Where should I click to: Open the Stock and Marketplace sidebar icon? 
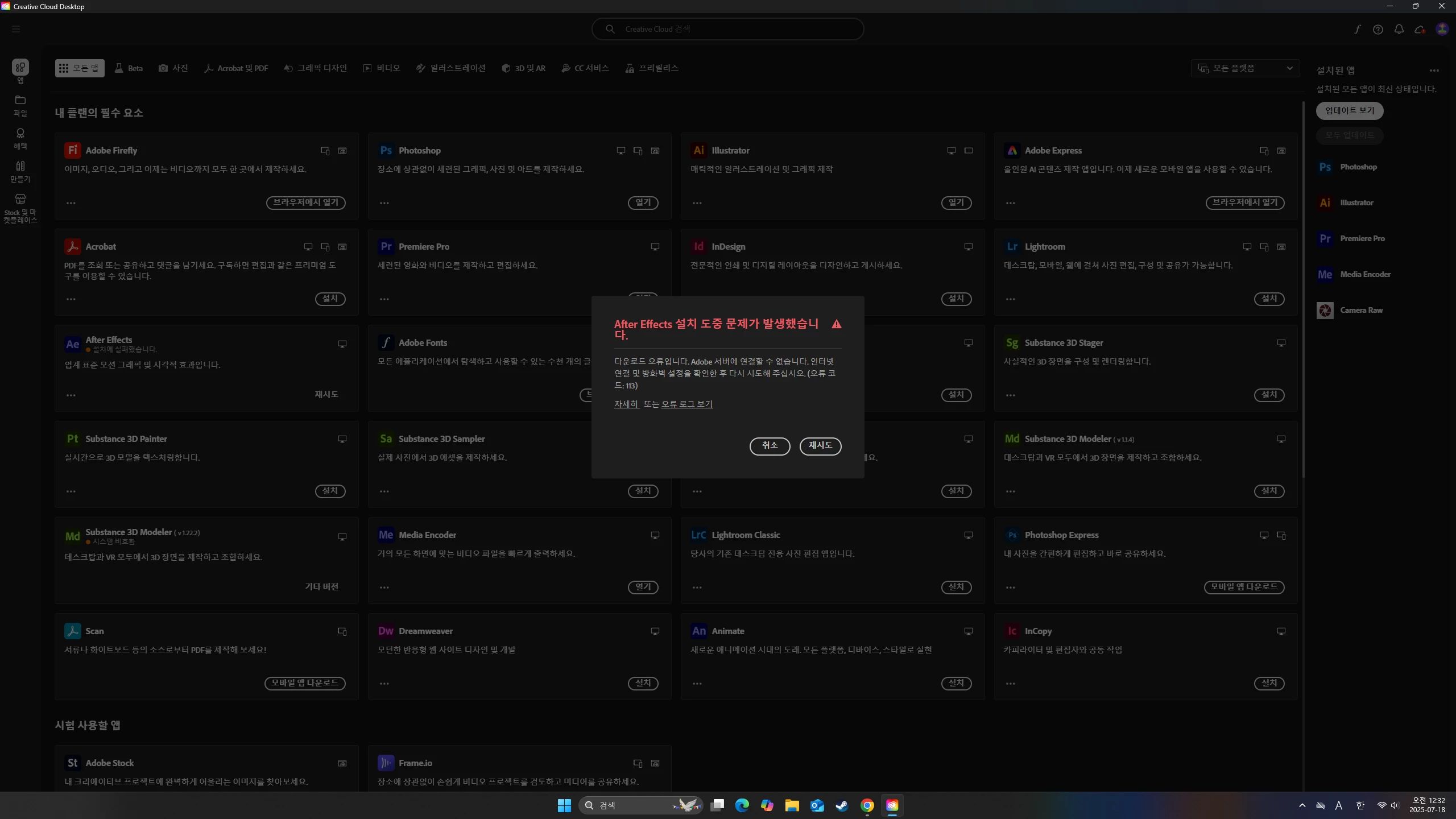point(20,208)
